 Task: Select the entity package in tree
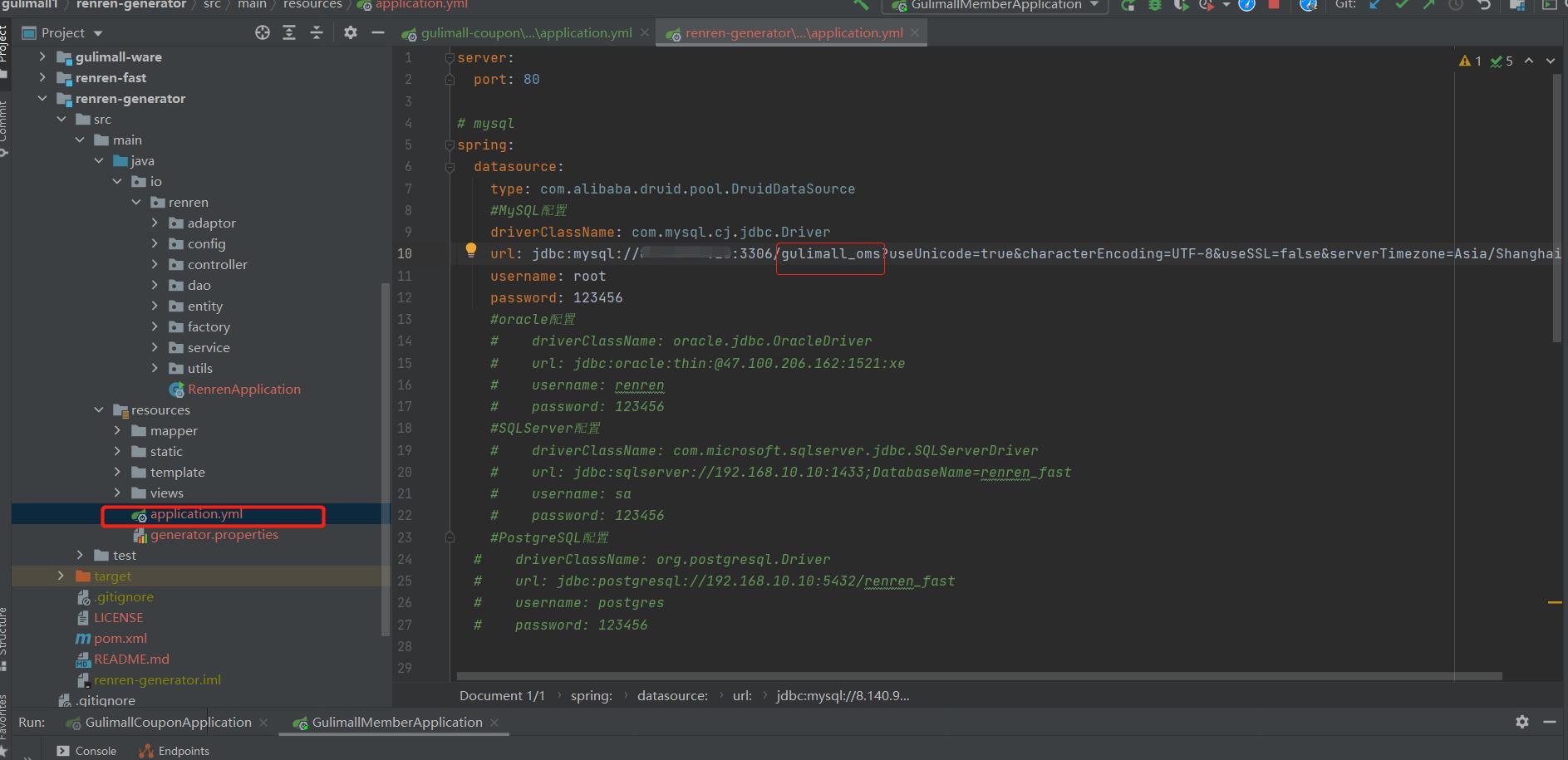coord(204,306)
